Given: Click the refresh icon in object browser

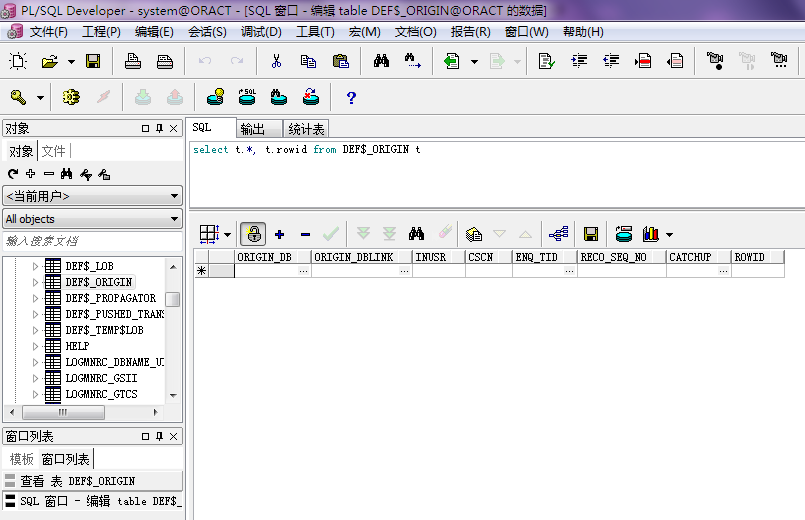Looking at the screenshot, I should pos(13,174).
